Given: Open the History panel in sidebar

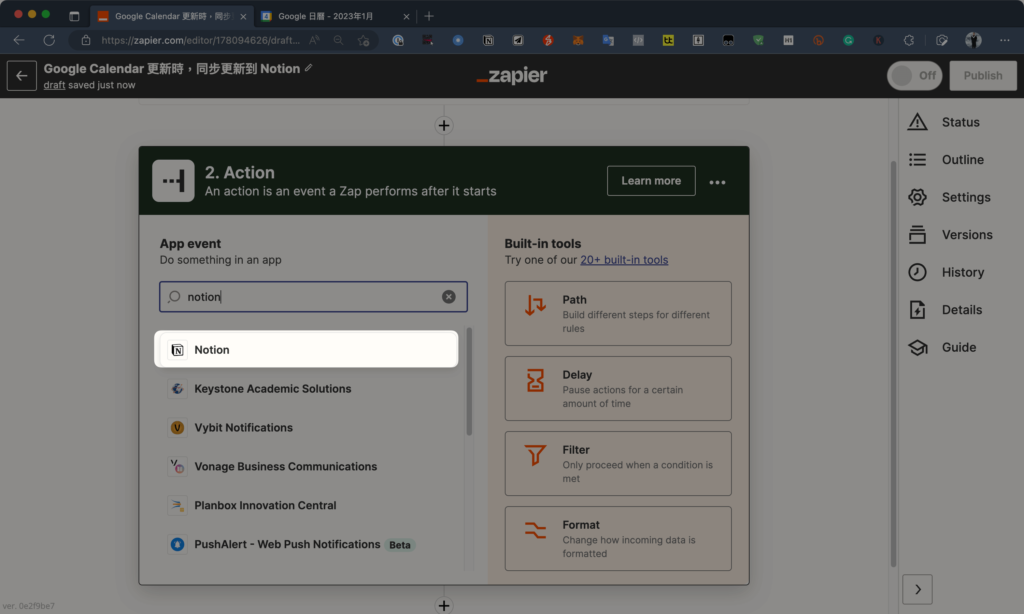Looking at the screenshot, I should 946,272.
